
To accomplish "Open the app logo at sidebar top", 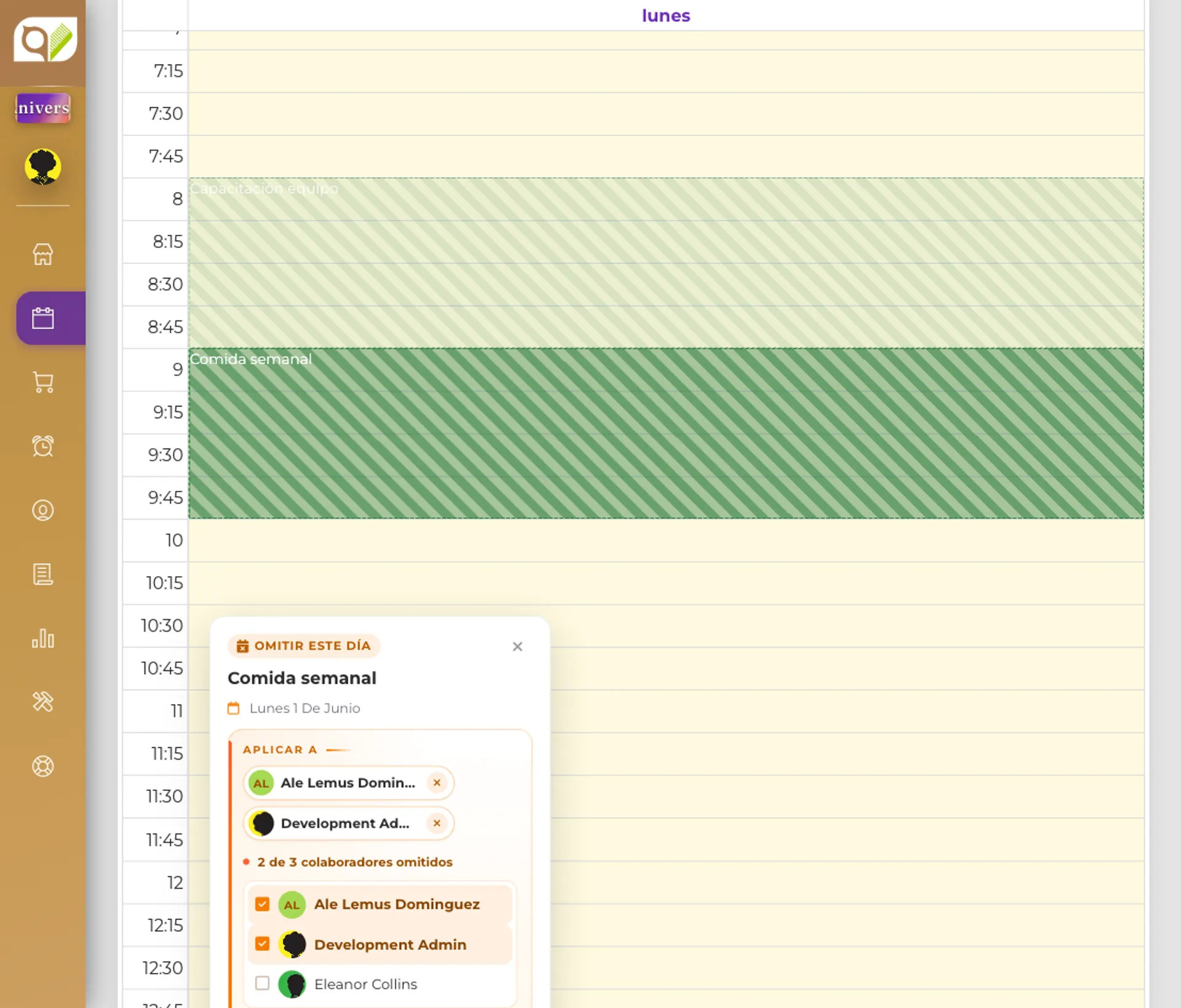I will pos(45,39).
